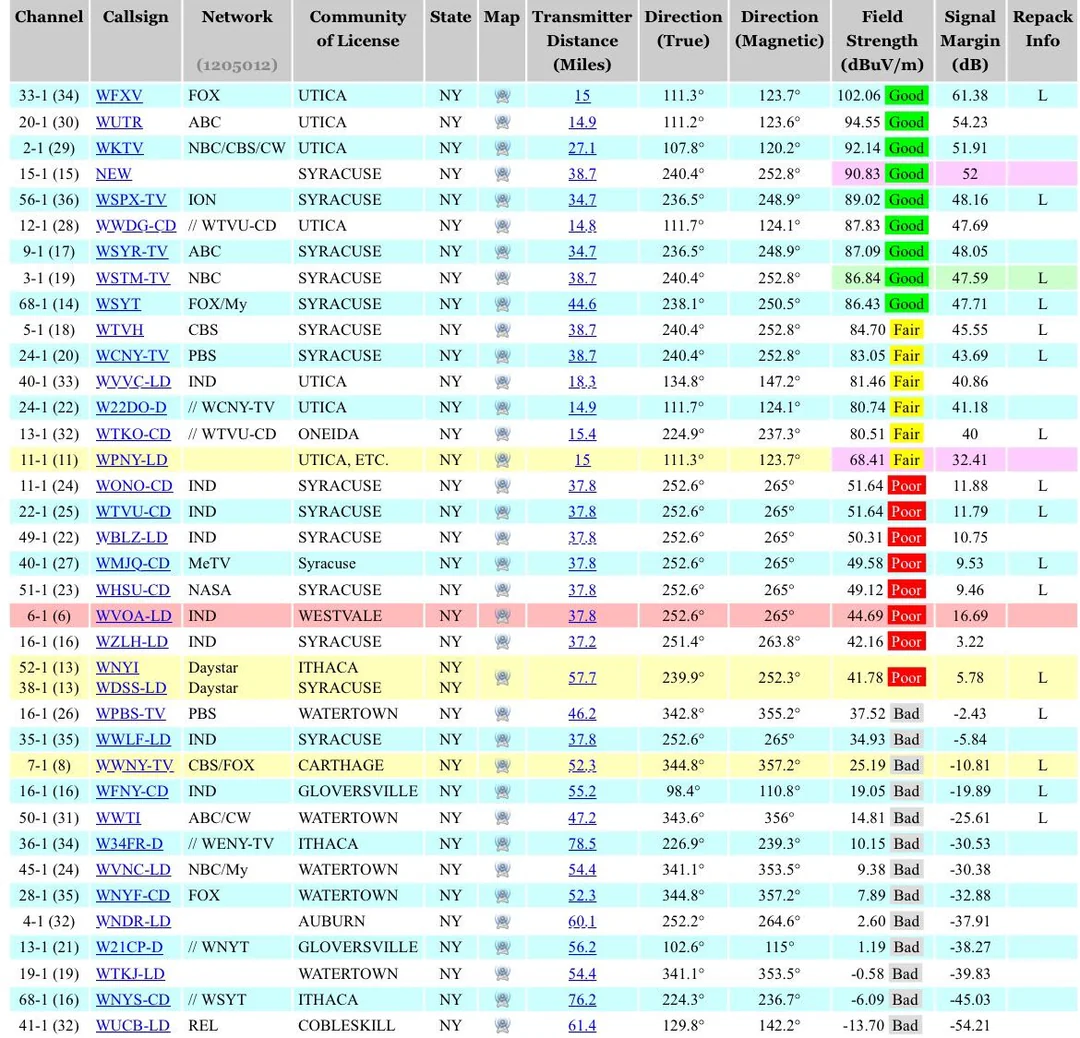Viewport: 1080px width, 1038px height.
Task: Click the WONO-CD link
Action: pyautogui.click(x=136, y=486)
